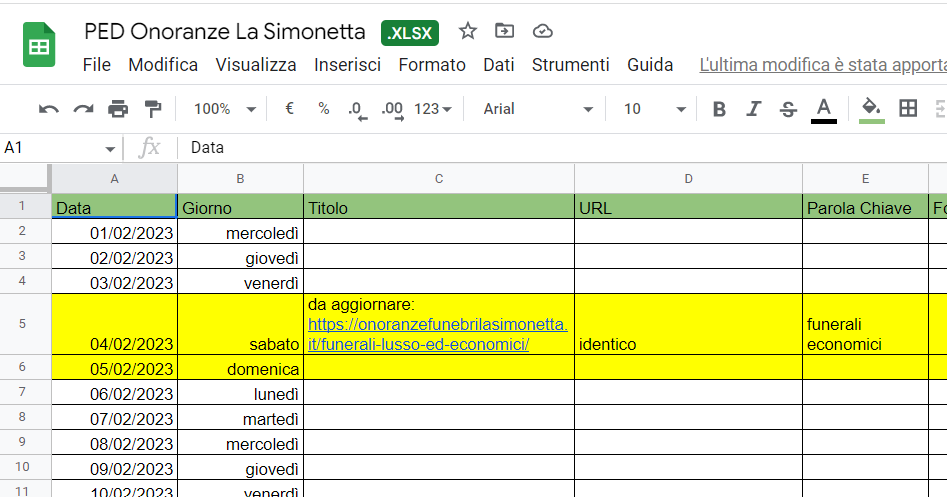Viewport: 947px width, 497px height.
Task: Activate the paint format tool
Action: pyautogui.click(x=153, y=109)
